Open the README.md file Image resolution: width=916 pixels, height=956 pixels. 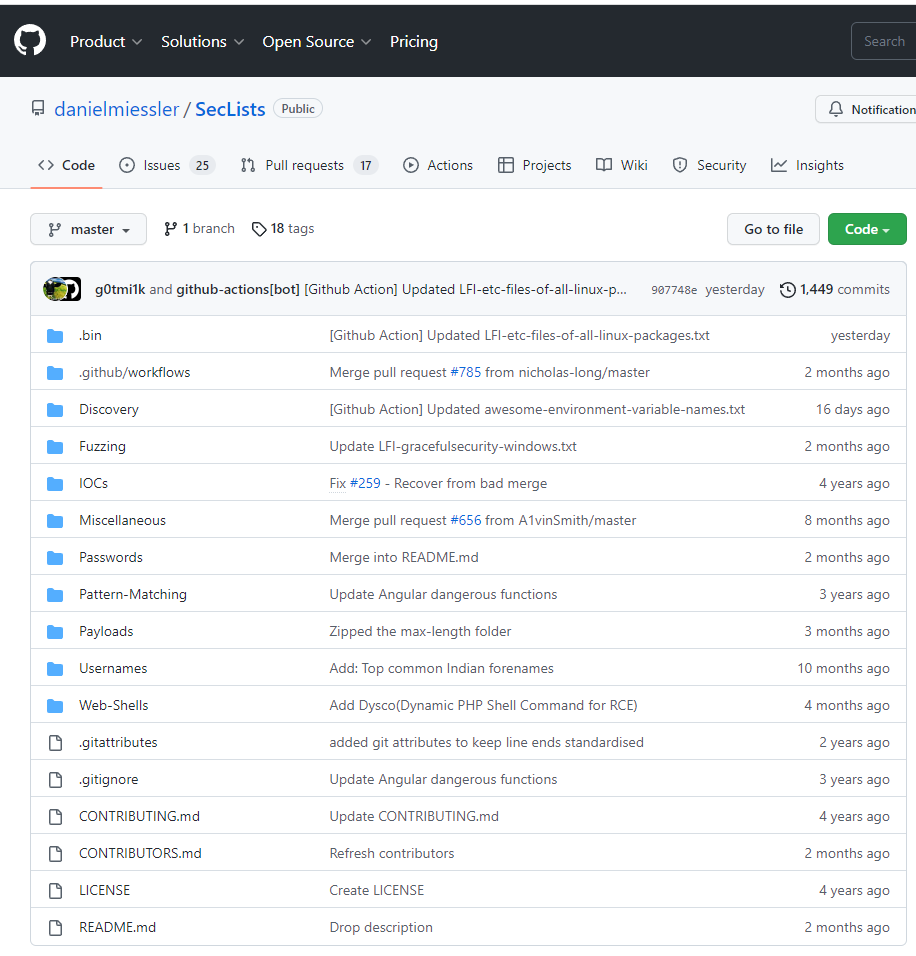(x=117, y=928)
